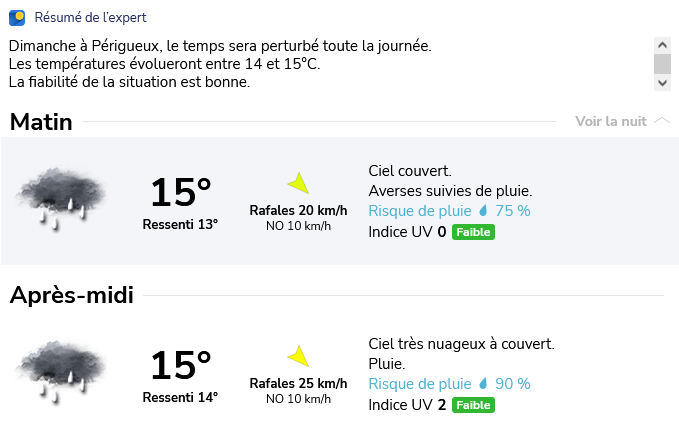The height and width of the screenshot is (439, 679).
Task: Click the summary scrollbar thumb
Action: click(x=662, y=64)
